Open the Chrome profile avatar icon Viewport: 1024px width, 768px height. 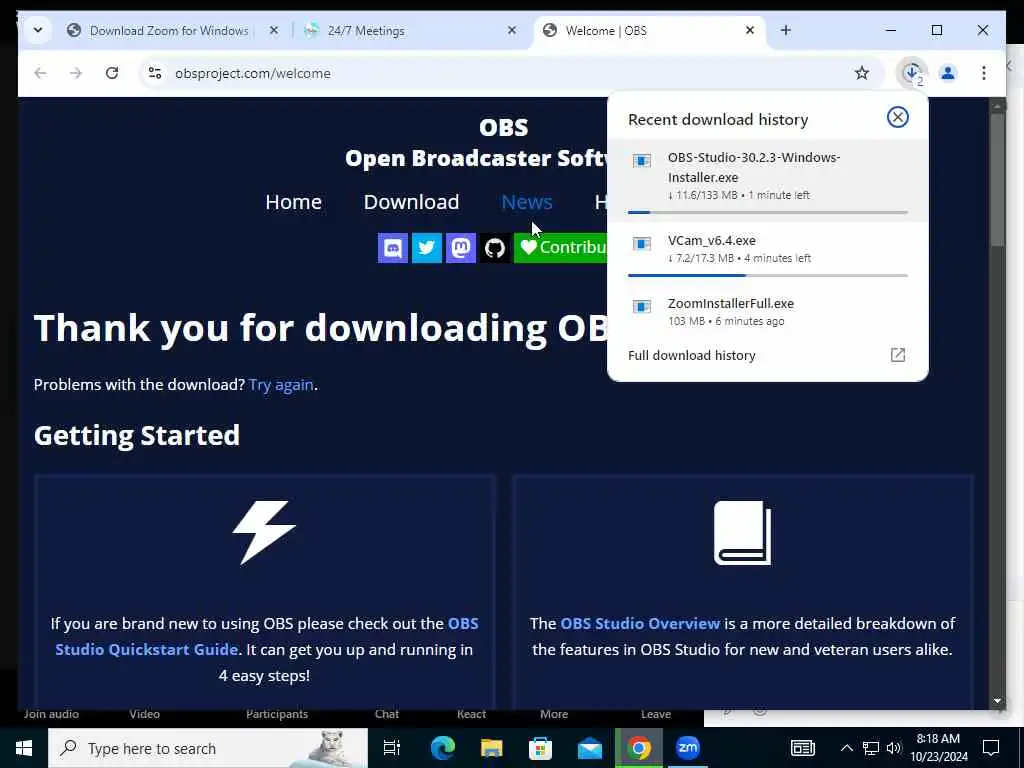[x=948, y=73]
